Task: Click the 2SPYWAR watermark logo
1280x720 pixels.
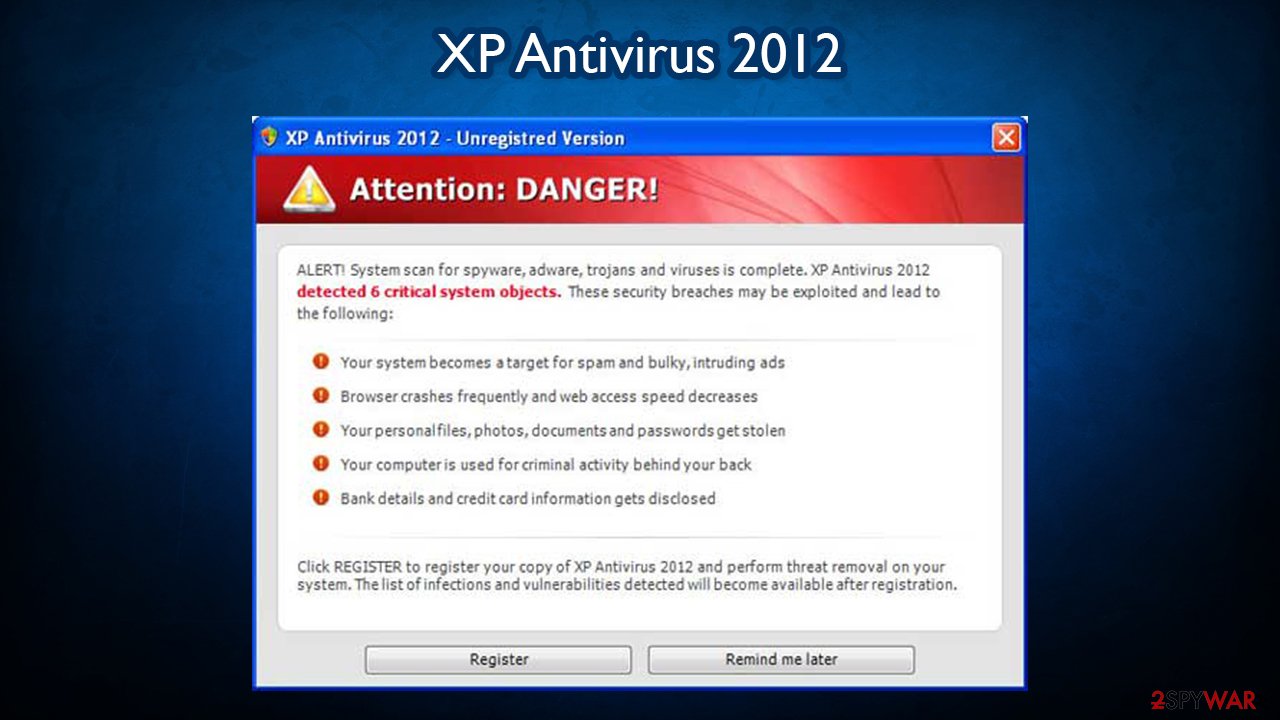Action: click(1203, 700)
